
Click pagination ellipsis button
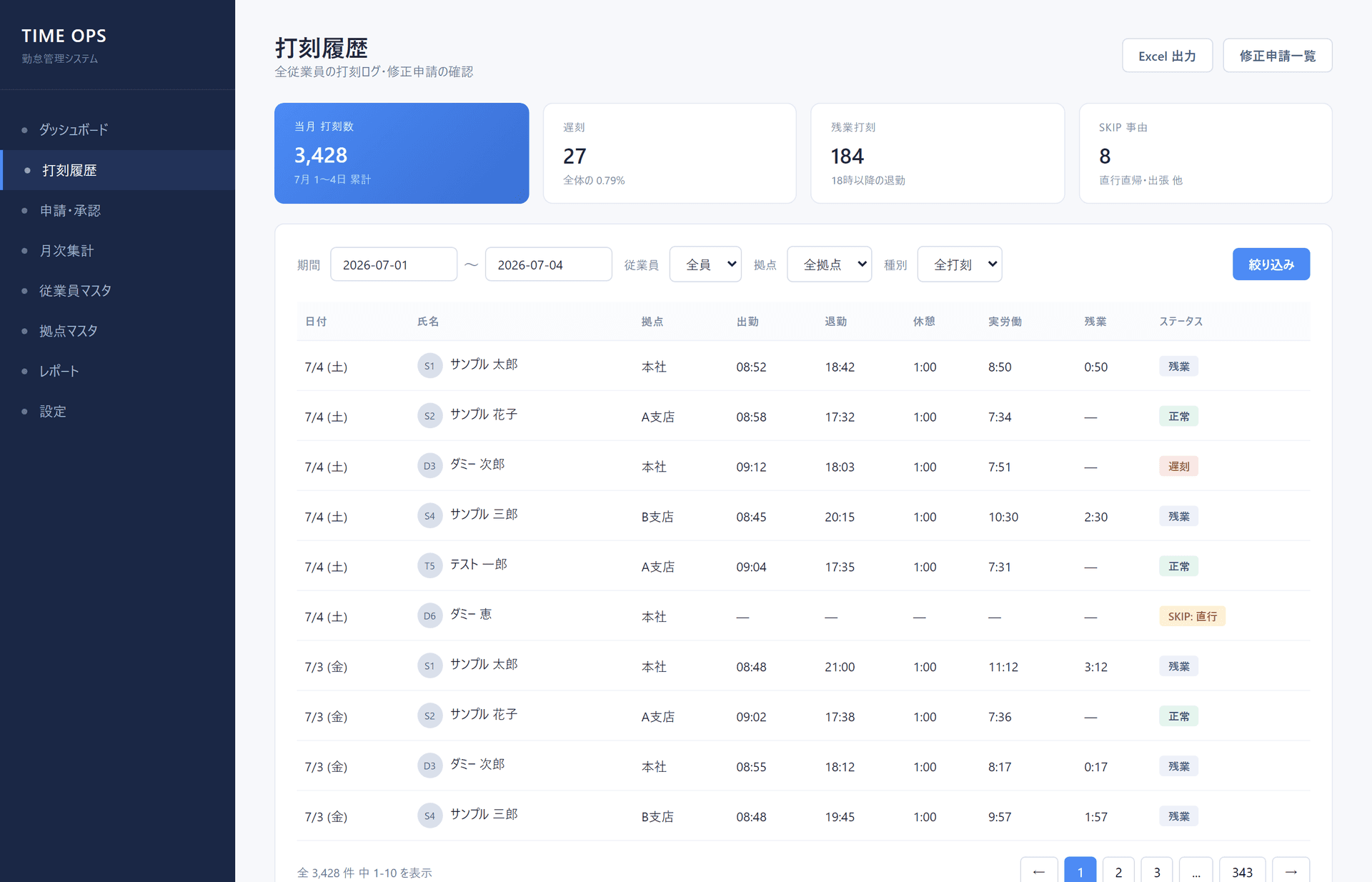click(x=1195, y=871)
